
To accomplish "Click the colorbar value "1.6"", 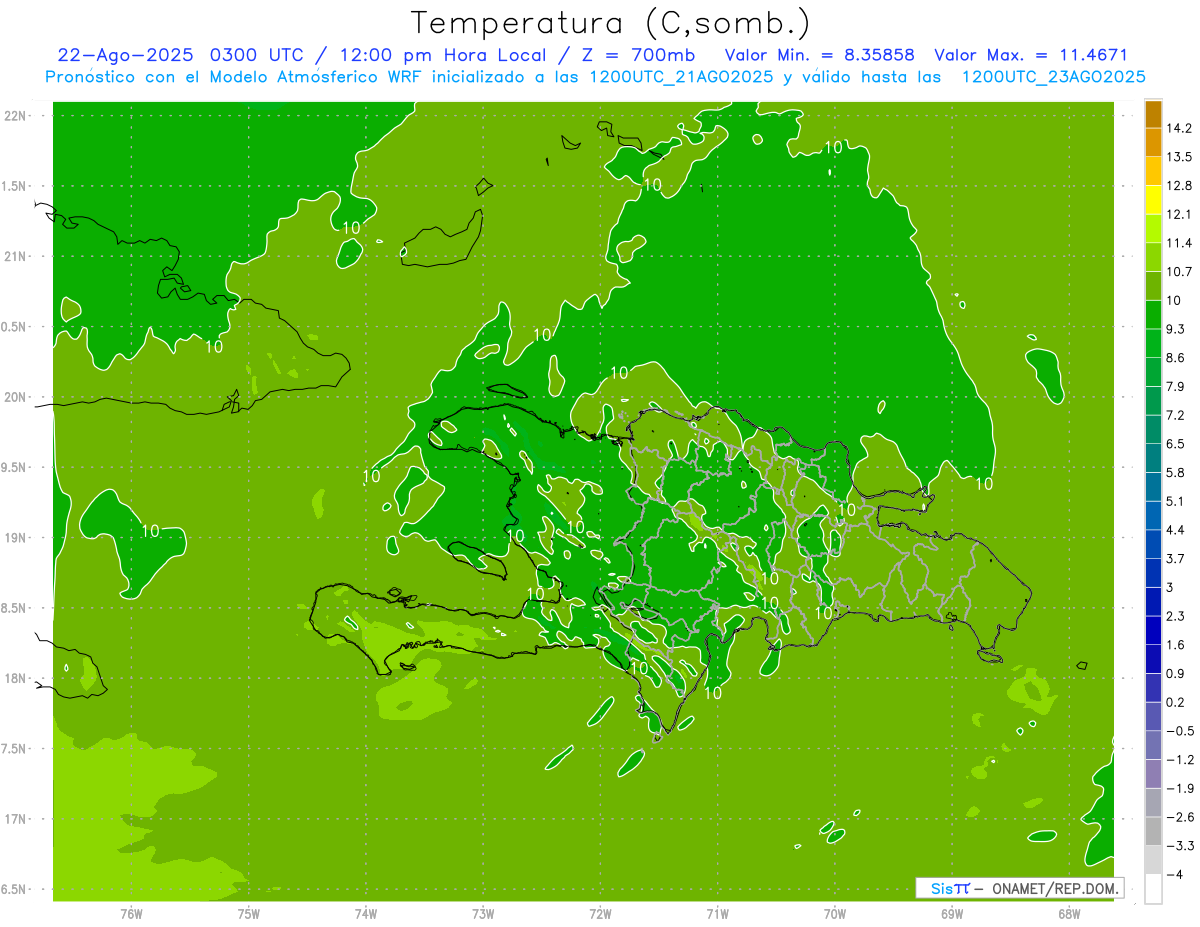I will pyautogui.click(x=1177, y=645).
